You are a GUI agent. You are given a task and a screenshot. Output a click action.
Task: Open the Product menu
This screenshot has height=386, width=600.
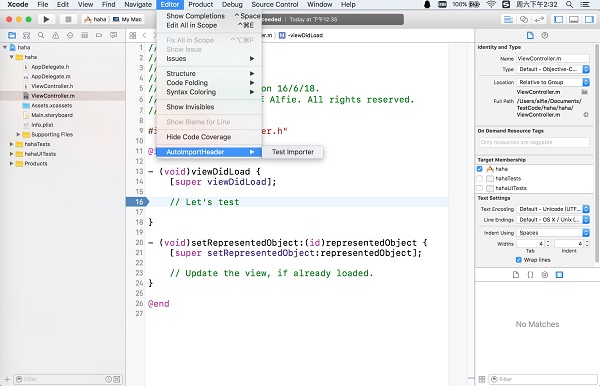[201, 5]
